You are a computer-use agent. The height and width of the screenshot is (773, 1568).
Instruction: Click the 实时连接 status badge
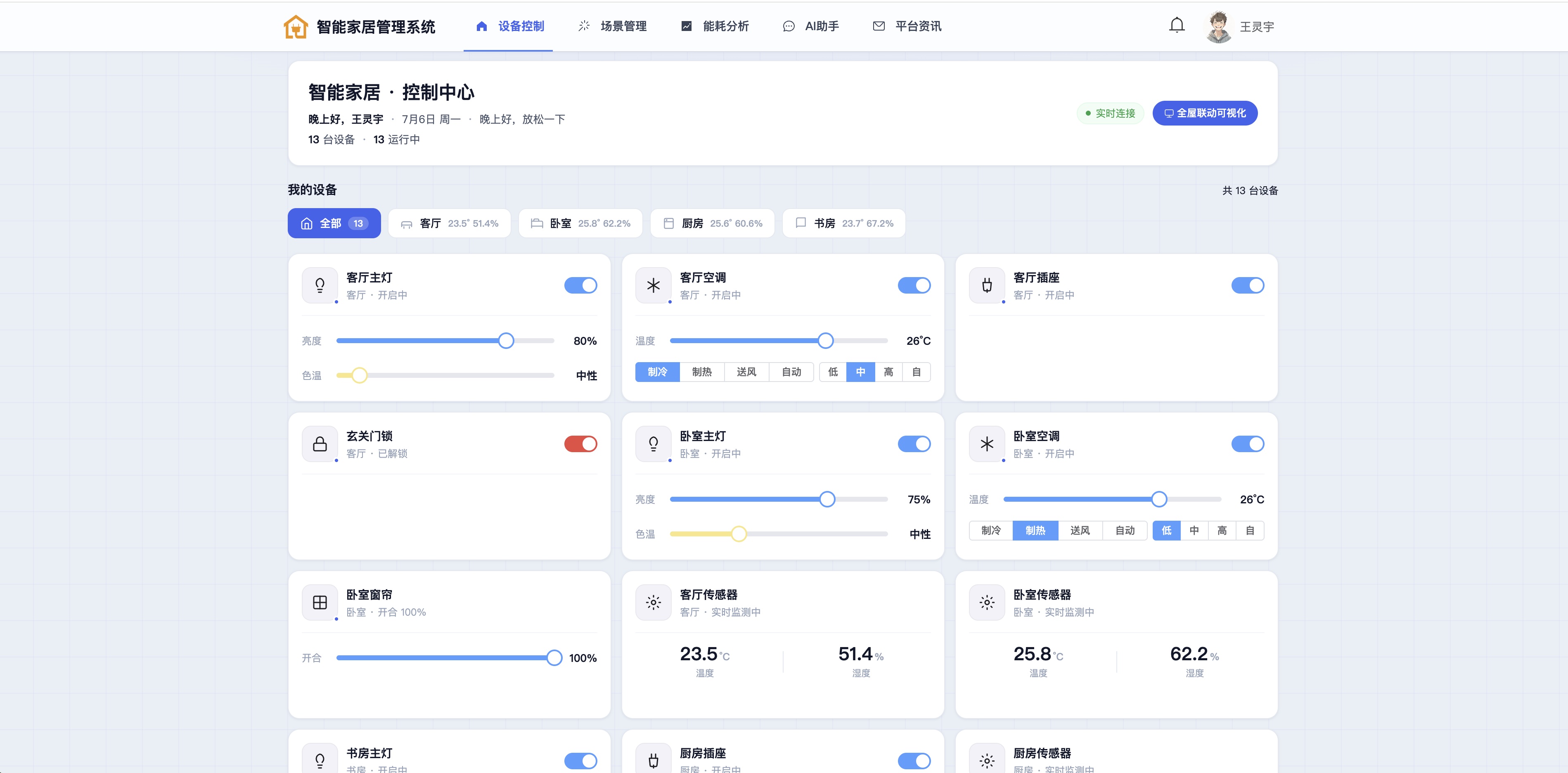point(1110,113)
